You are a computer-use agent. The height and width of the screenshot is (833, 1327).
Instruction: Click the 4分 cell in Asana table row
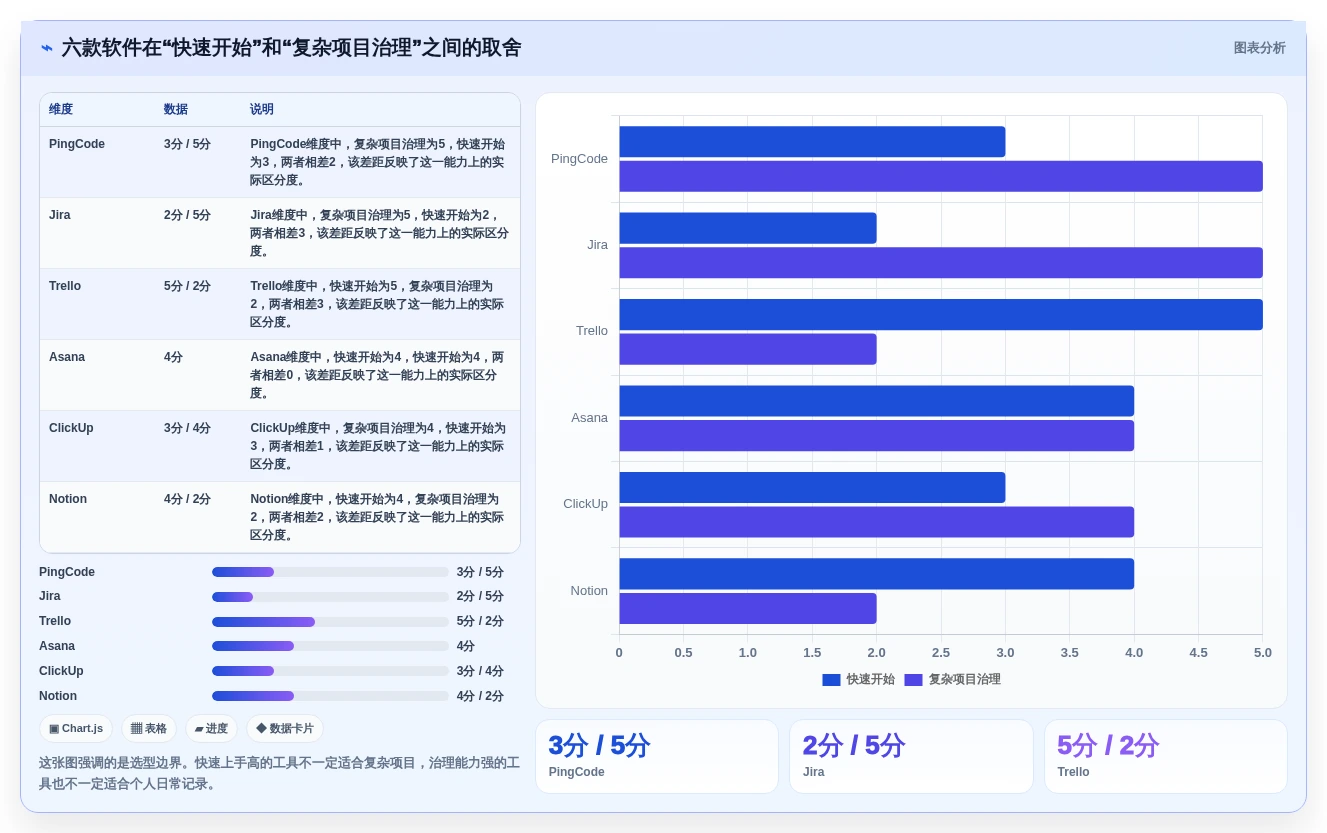coord(173,357)
